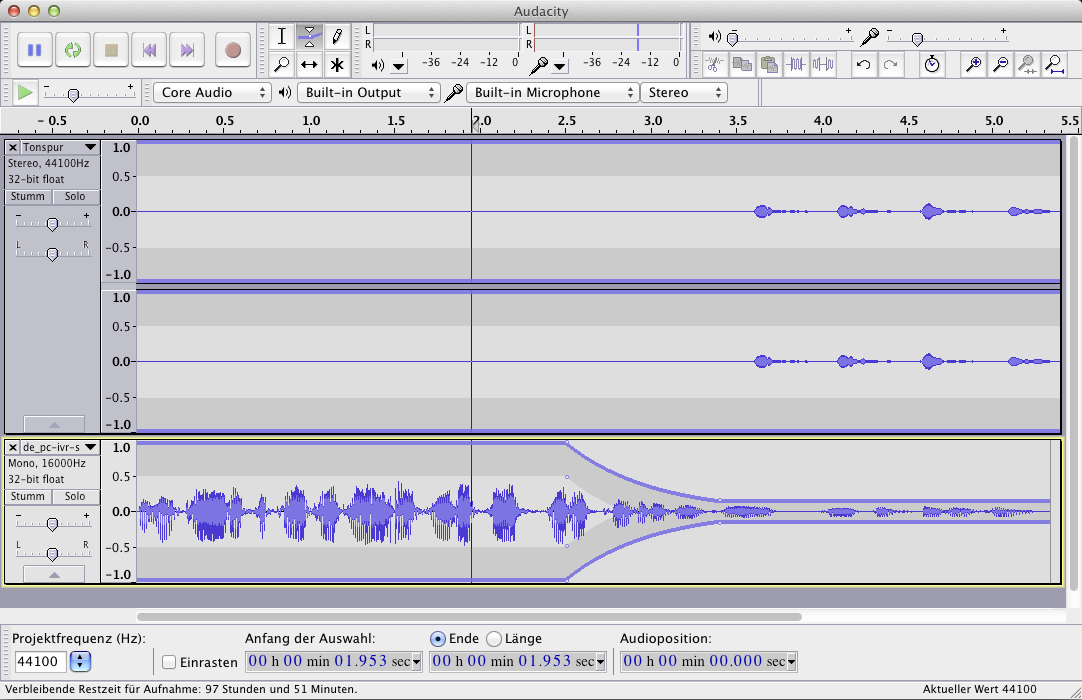The height and width of the screenshot is (700, 1082).
Task: Click the Cut scissors icon
Action: click(x=715, y=64)
